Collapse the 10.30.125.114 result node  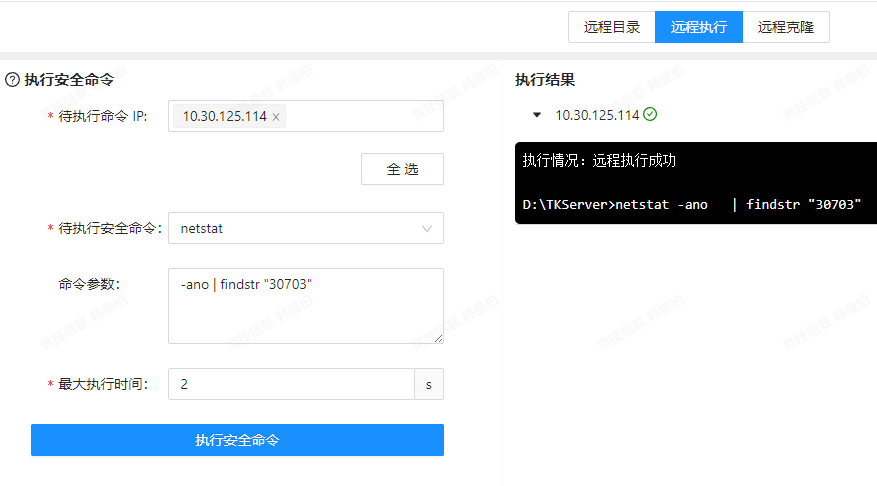tap(537, 115)
